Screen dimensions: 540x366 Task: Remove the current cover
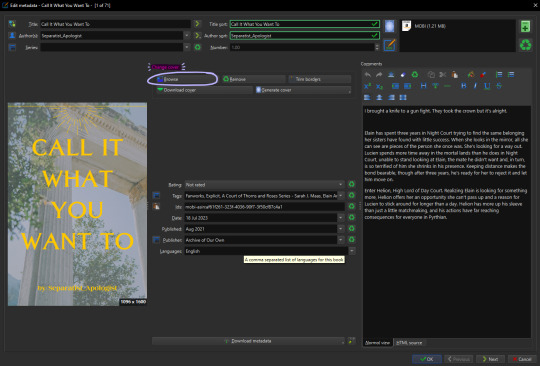coord(253,79)
